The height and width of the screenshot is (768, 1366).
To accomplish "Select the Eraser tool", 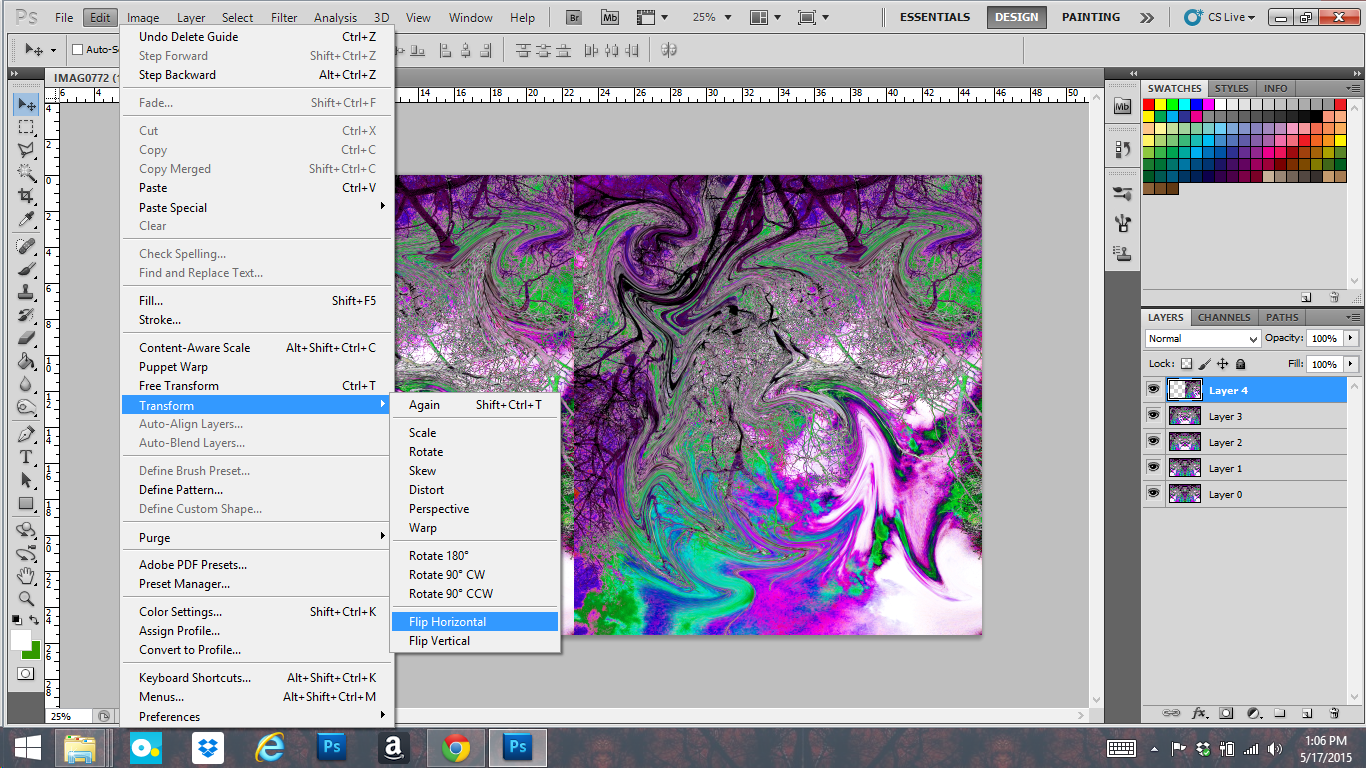I will [x=26, y=338].
